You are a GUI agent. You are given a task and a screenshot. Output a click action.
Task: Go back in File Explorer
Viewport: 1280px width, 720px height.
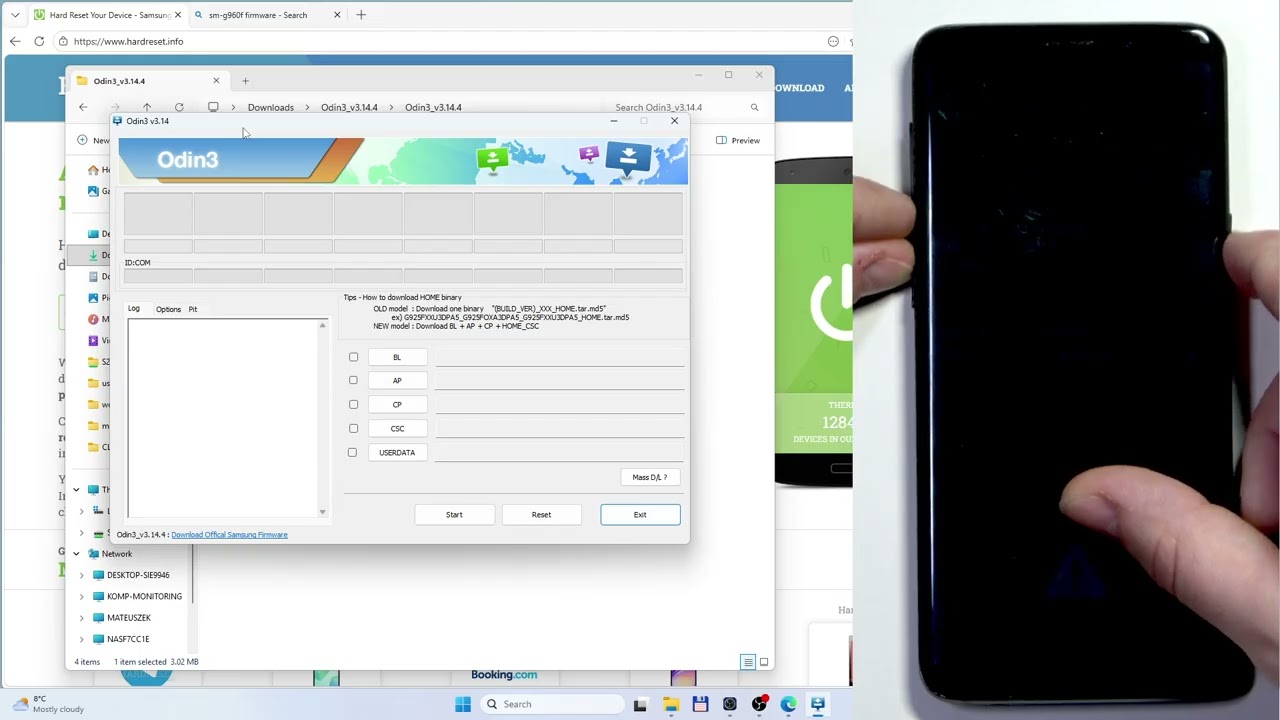83,107
